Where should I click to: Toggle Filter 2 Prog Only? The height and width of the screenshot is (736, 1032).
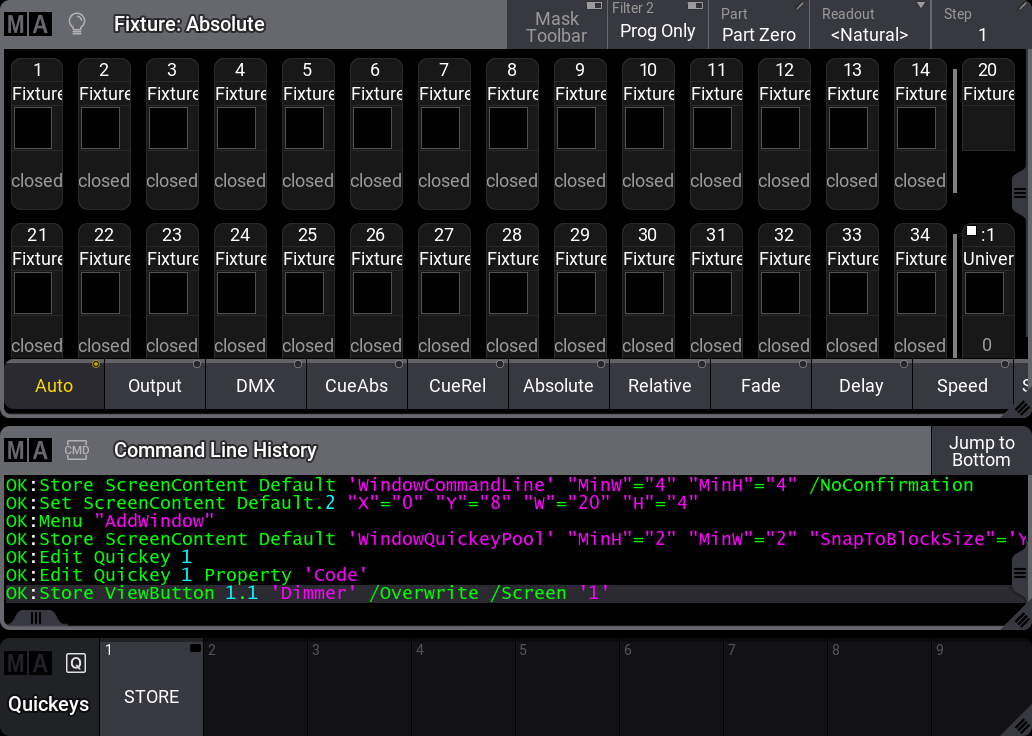657,26
